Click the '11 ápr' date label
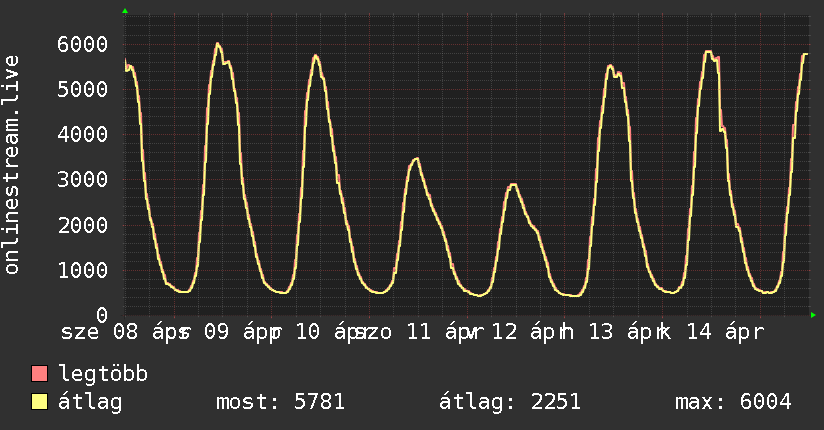This screenshot has height=430, width=824. (x=444, y=332)
